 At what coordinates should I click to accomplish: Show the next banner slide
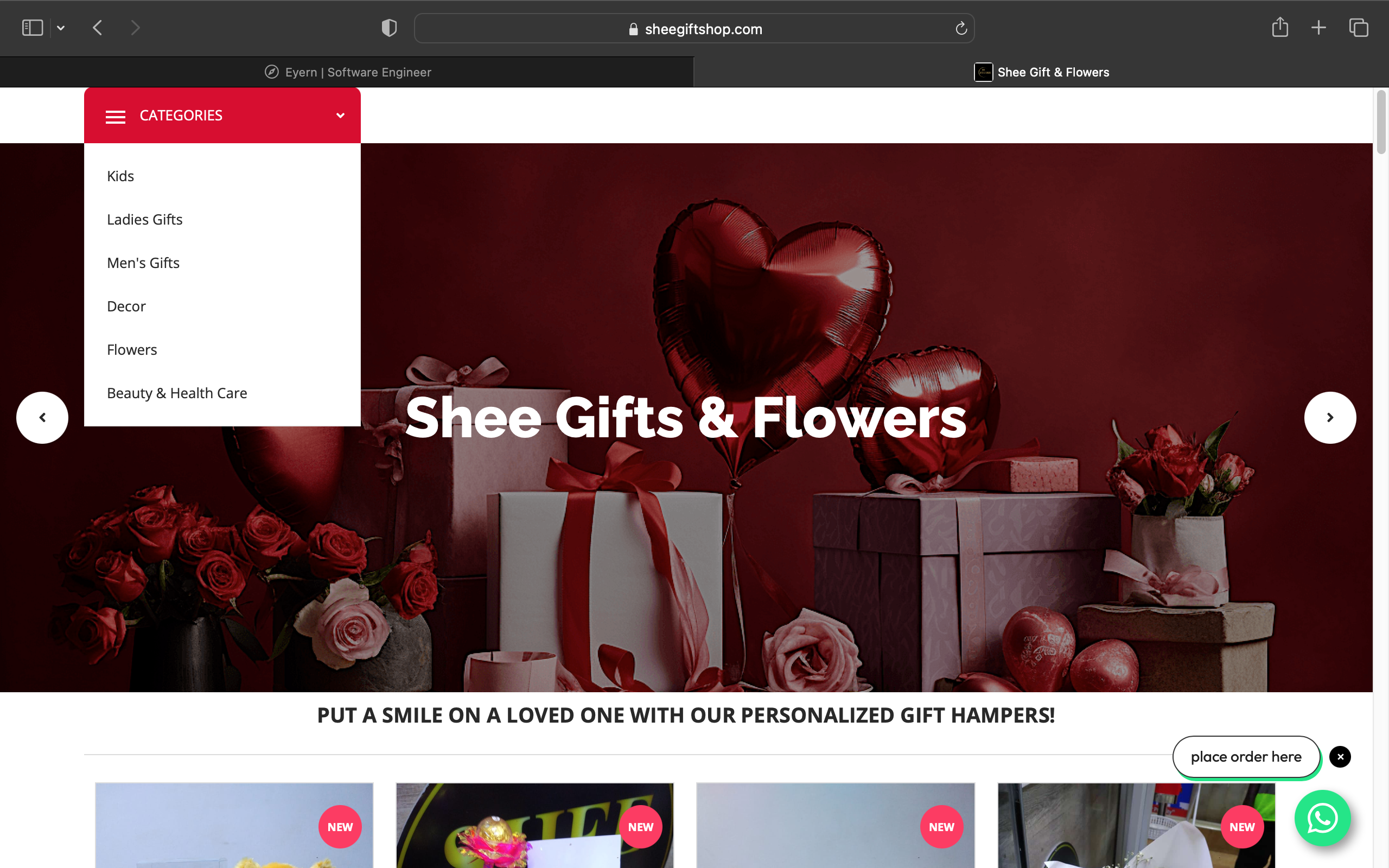[x=1330, y=417]
